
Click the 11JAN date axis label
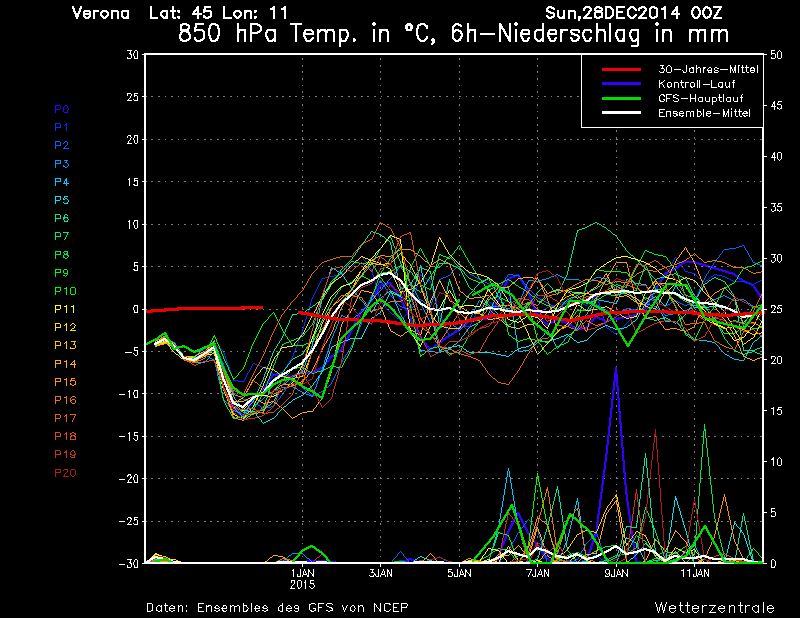click(695, 573)
